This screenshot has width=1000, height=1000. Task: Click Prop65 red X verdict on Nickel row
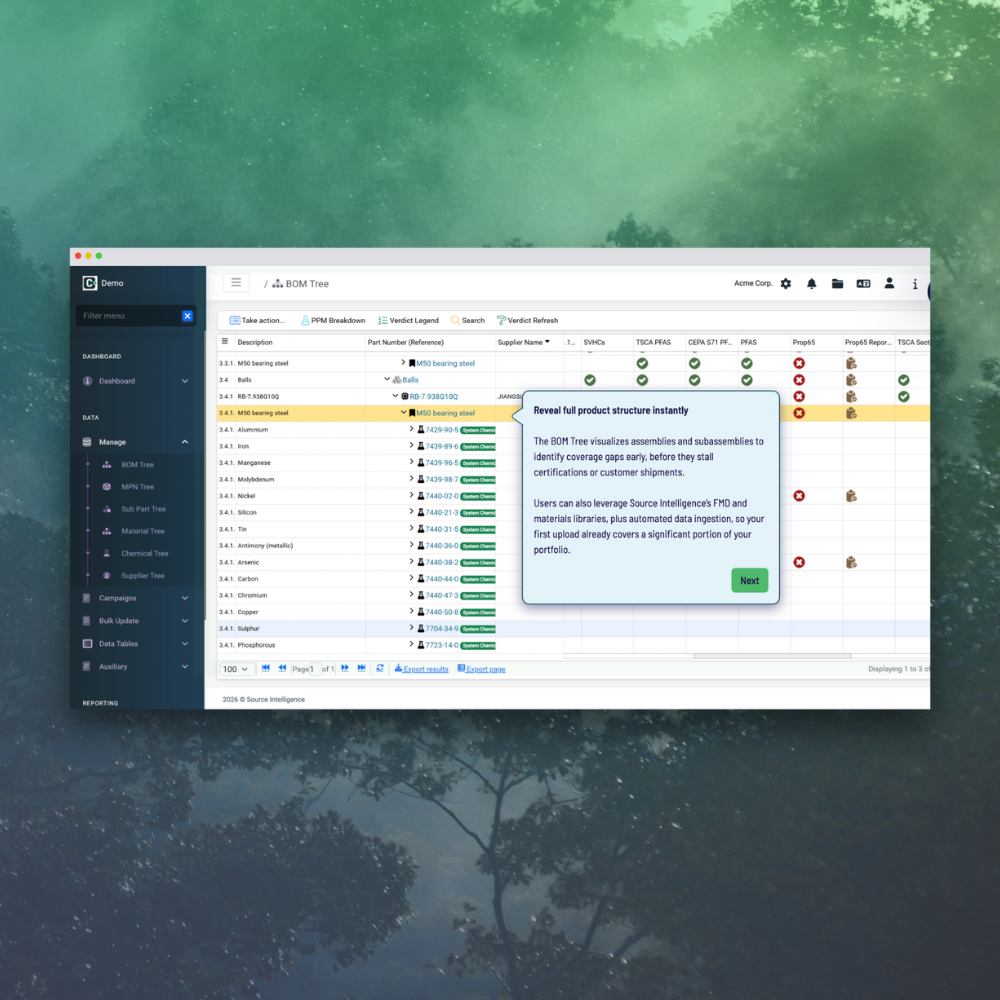point(798,496)
